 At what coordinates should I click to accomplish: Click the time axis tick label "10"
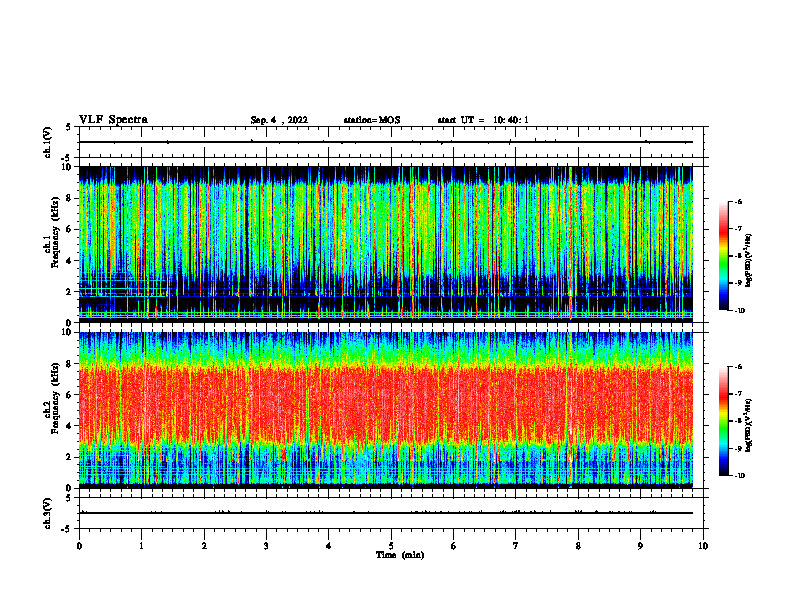[703, 546]
